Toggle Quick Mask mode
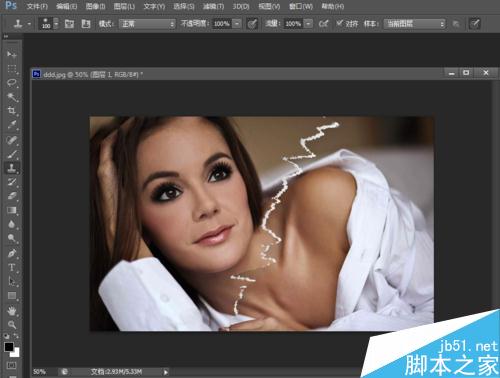Screen dimensions: 500x378 click(x=11, y=365)
